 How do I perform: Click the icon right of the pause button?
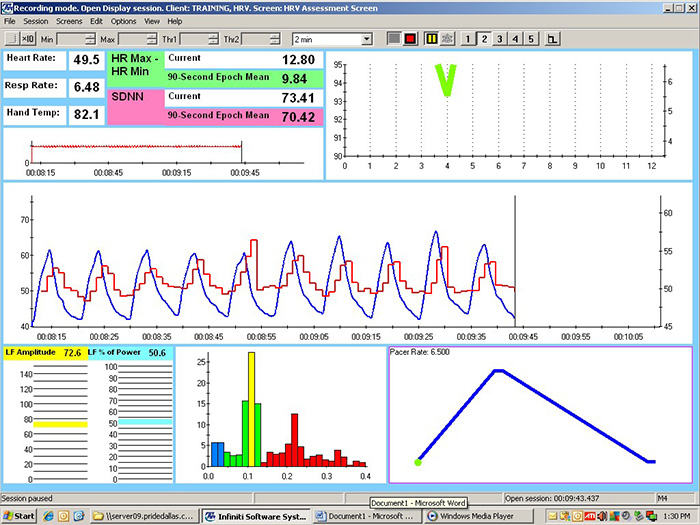click(x=447, y=38)
